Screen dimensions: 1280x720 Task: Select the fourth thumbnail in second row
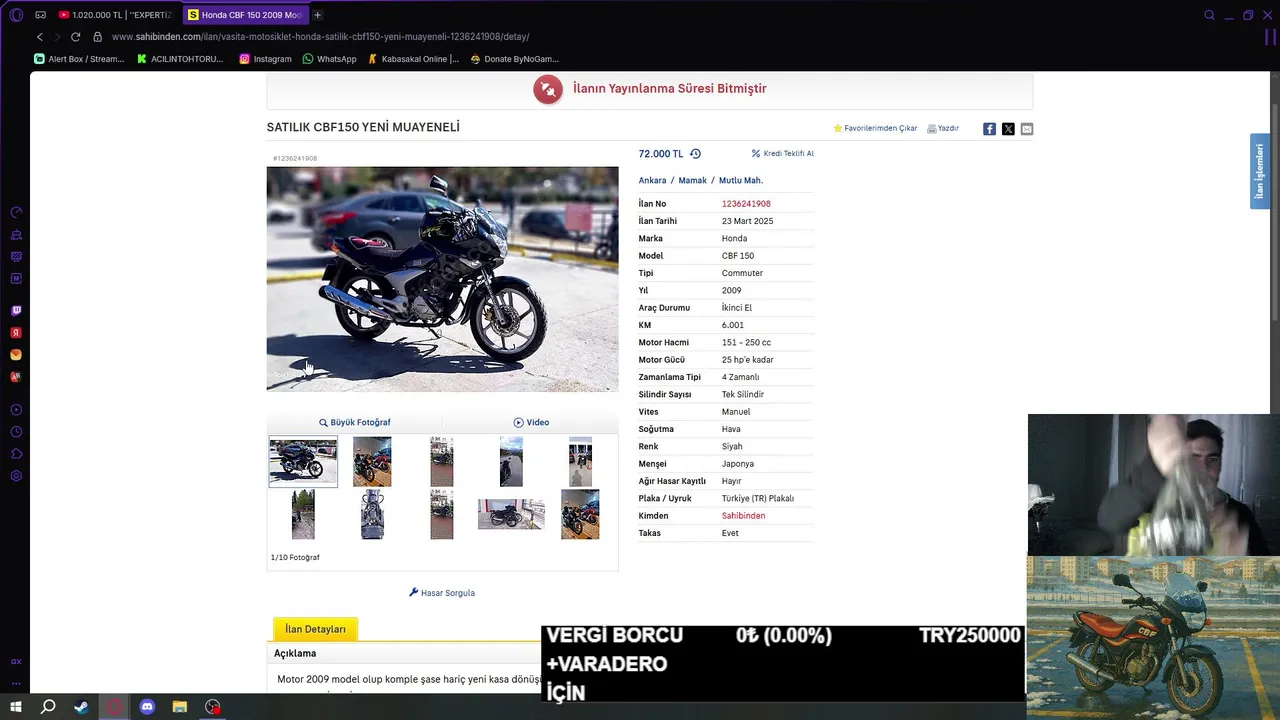[511, 514]
